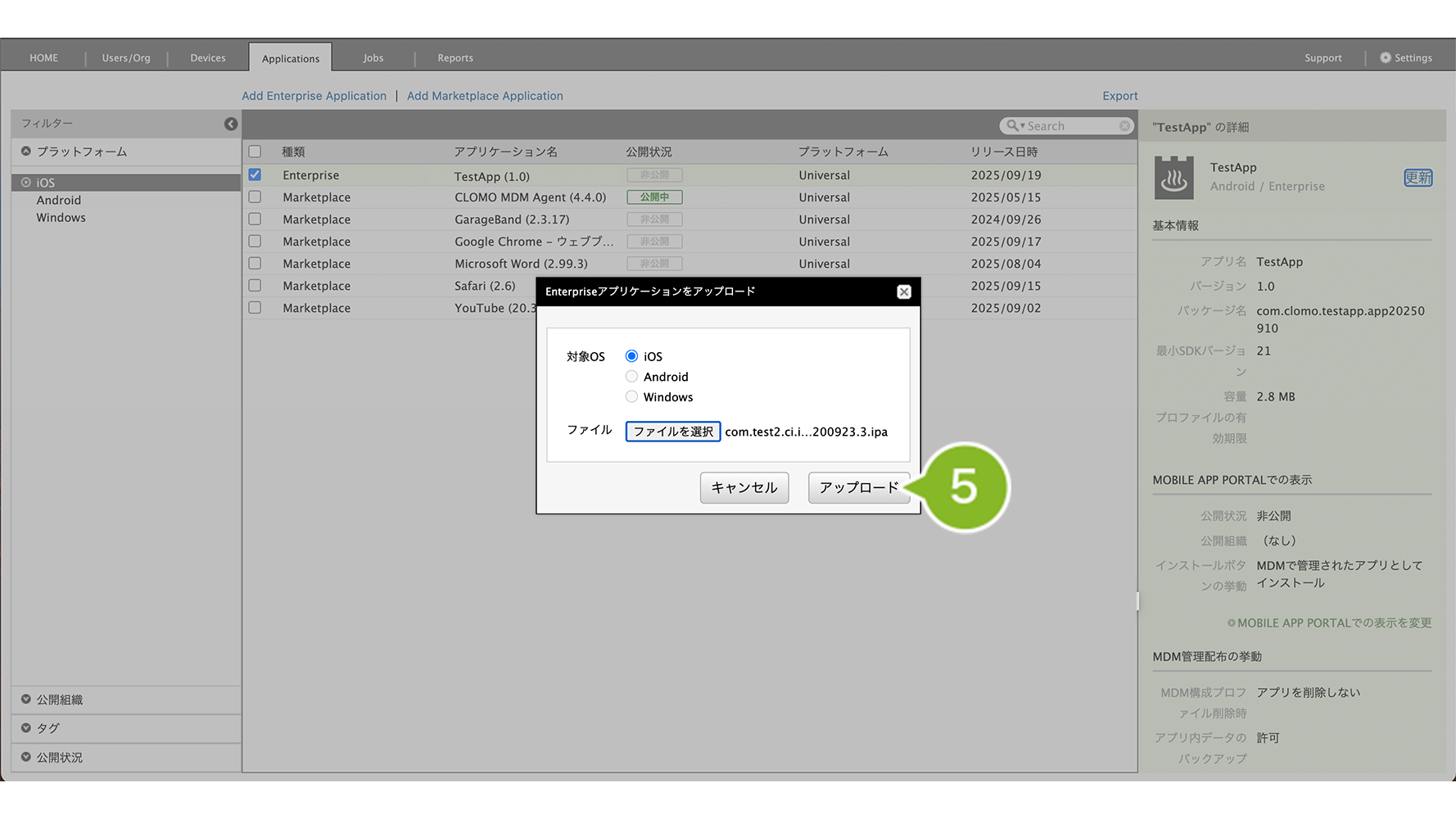
Task: Select the Windows radio button
Action: (x=631, y=397)
